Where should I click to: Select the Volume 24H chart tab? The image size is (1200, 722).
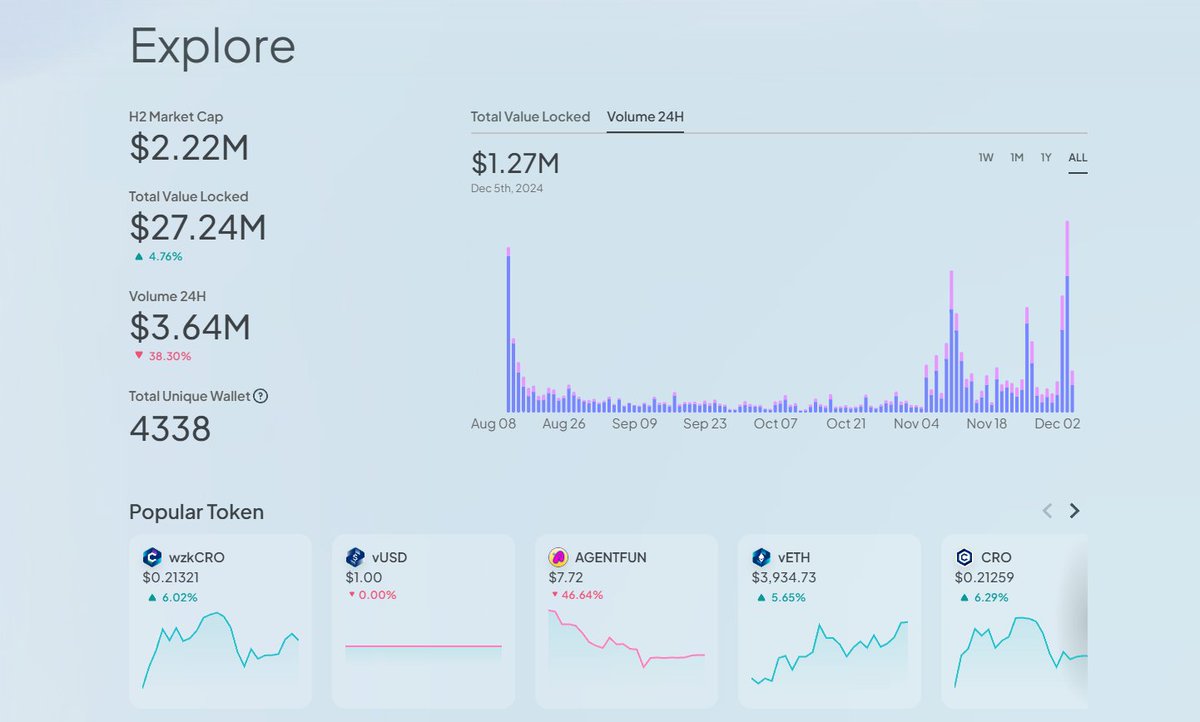tap(645, 117)
